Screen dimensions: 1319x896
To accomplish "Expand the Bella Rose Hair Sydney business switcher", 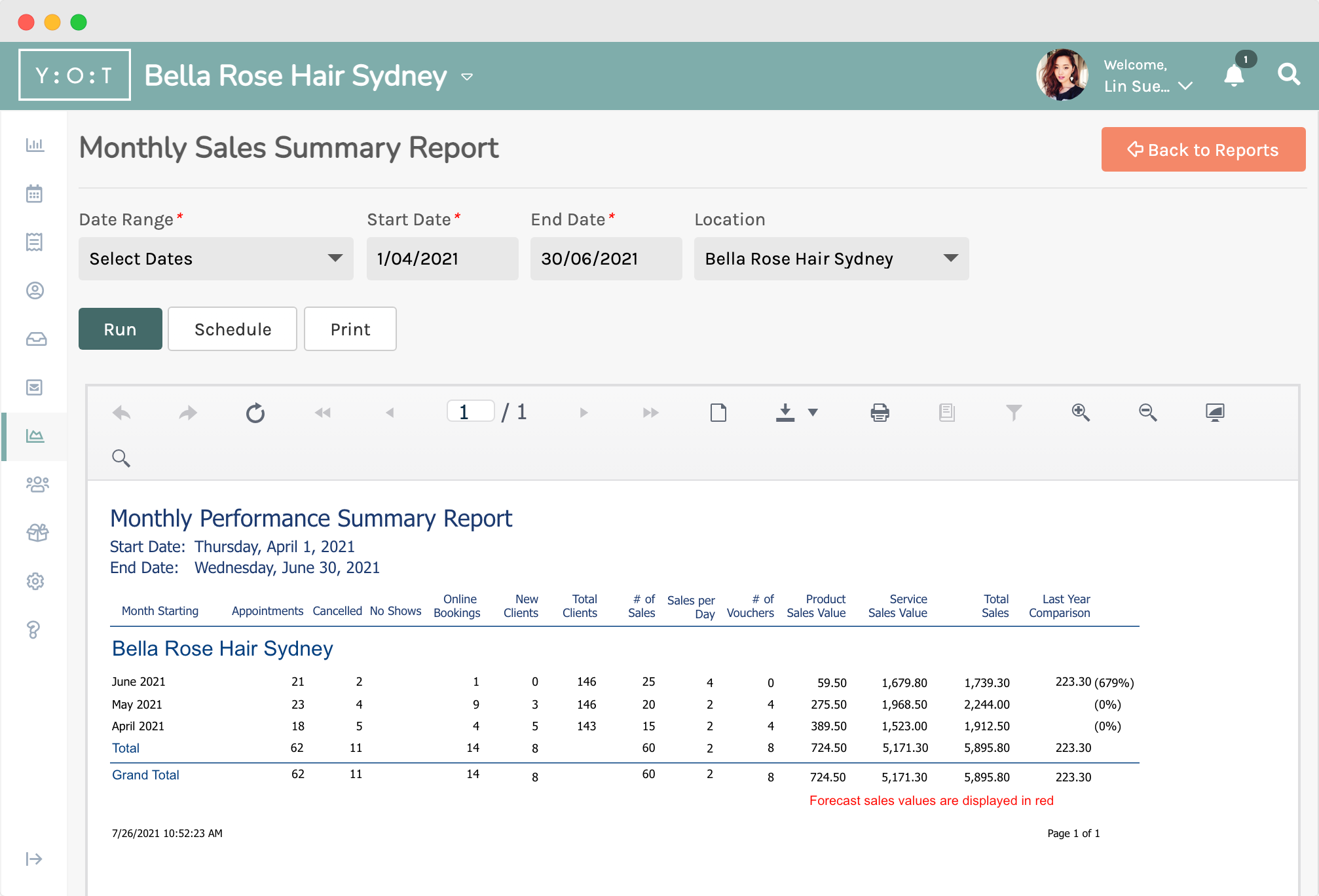I will [467, 77].
